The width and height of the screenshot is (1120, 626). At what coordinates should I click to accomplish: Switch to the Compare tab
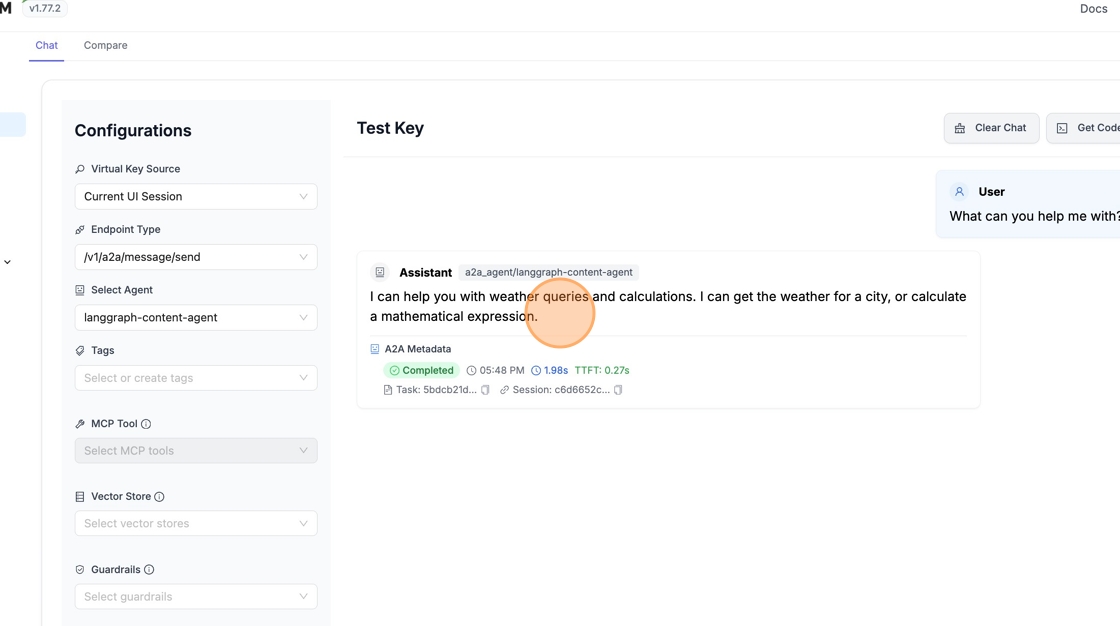[x=105, y=45]
